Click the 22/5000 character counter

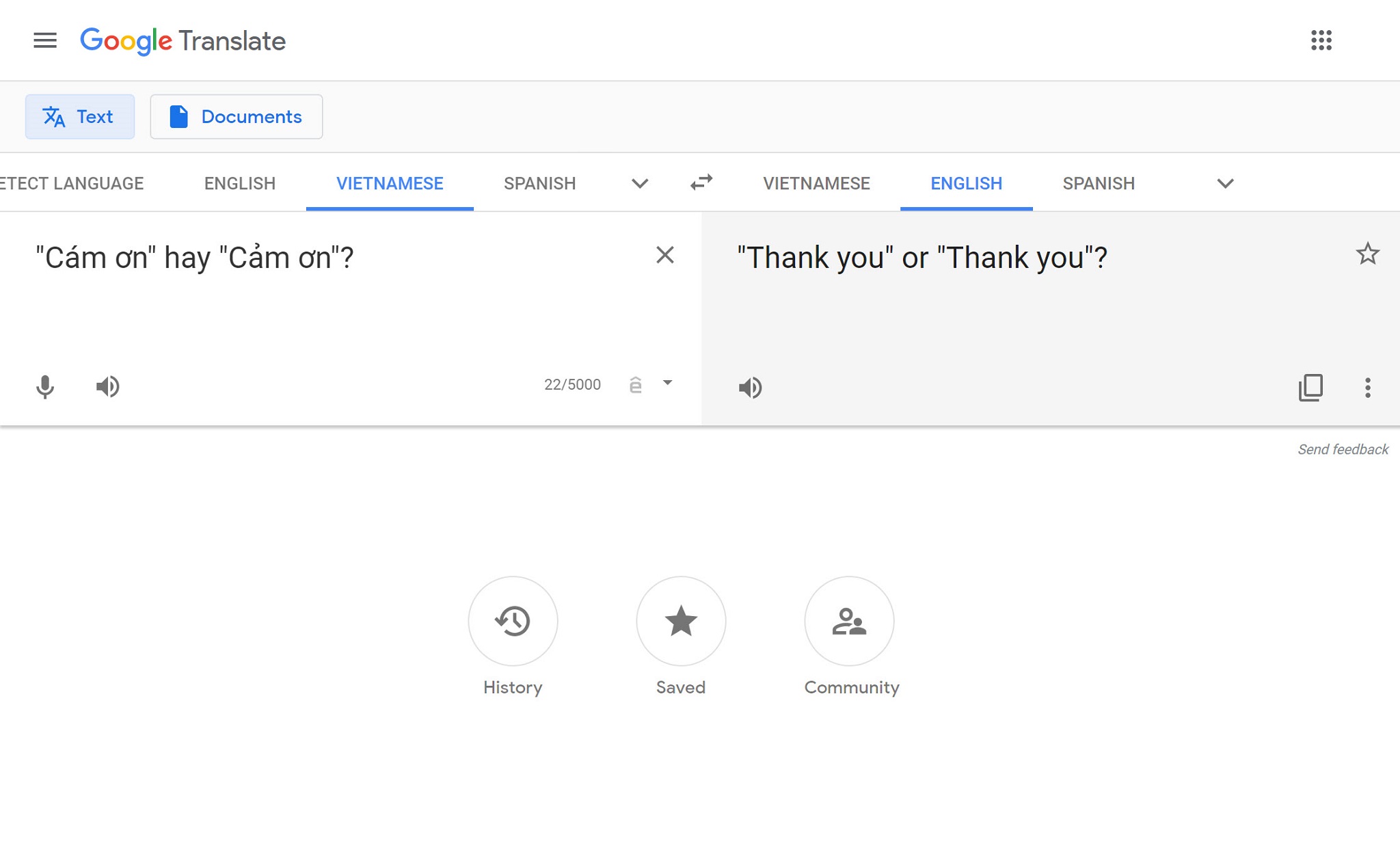(572, 385)
